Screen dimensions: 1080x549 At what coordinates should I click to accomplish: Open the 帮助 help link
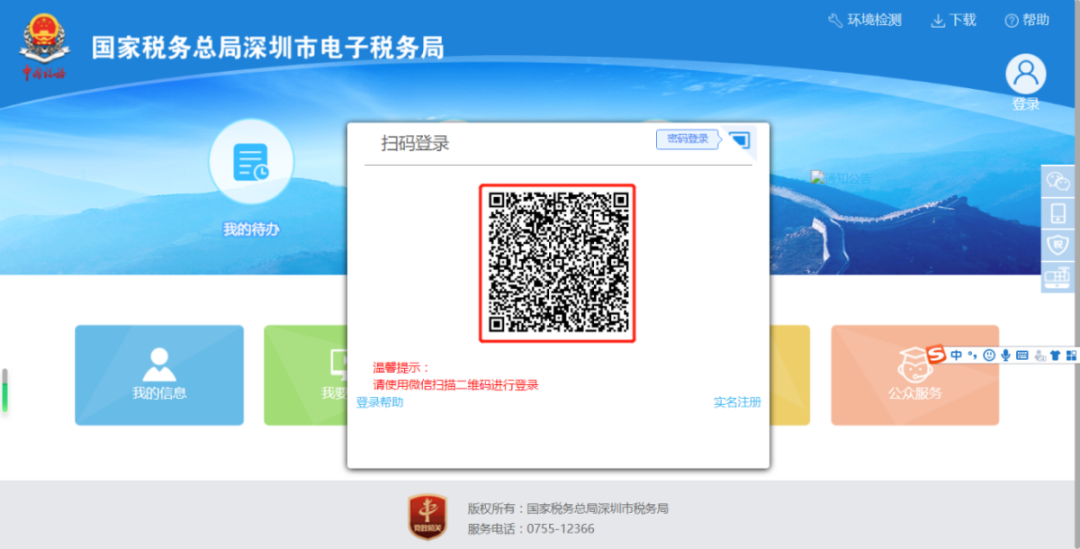(1027, 20)
